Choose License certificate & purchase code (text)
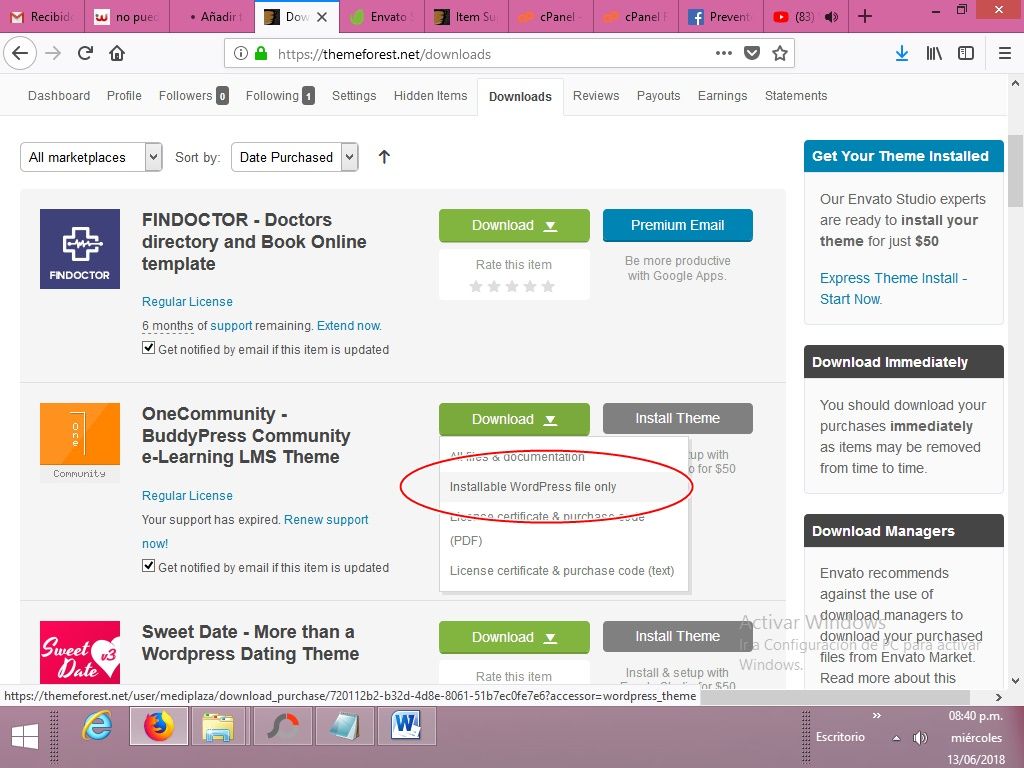The image size is (1024, 768). (x=564, y=570)
